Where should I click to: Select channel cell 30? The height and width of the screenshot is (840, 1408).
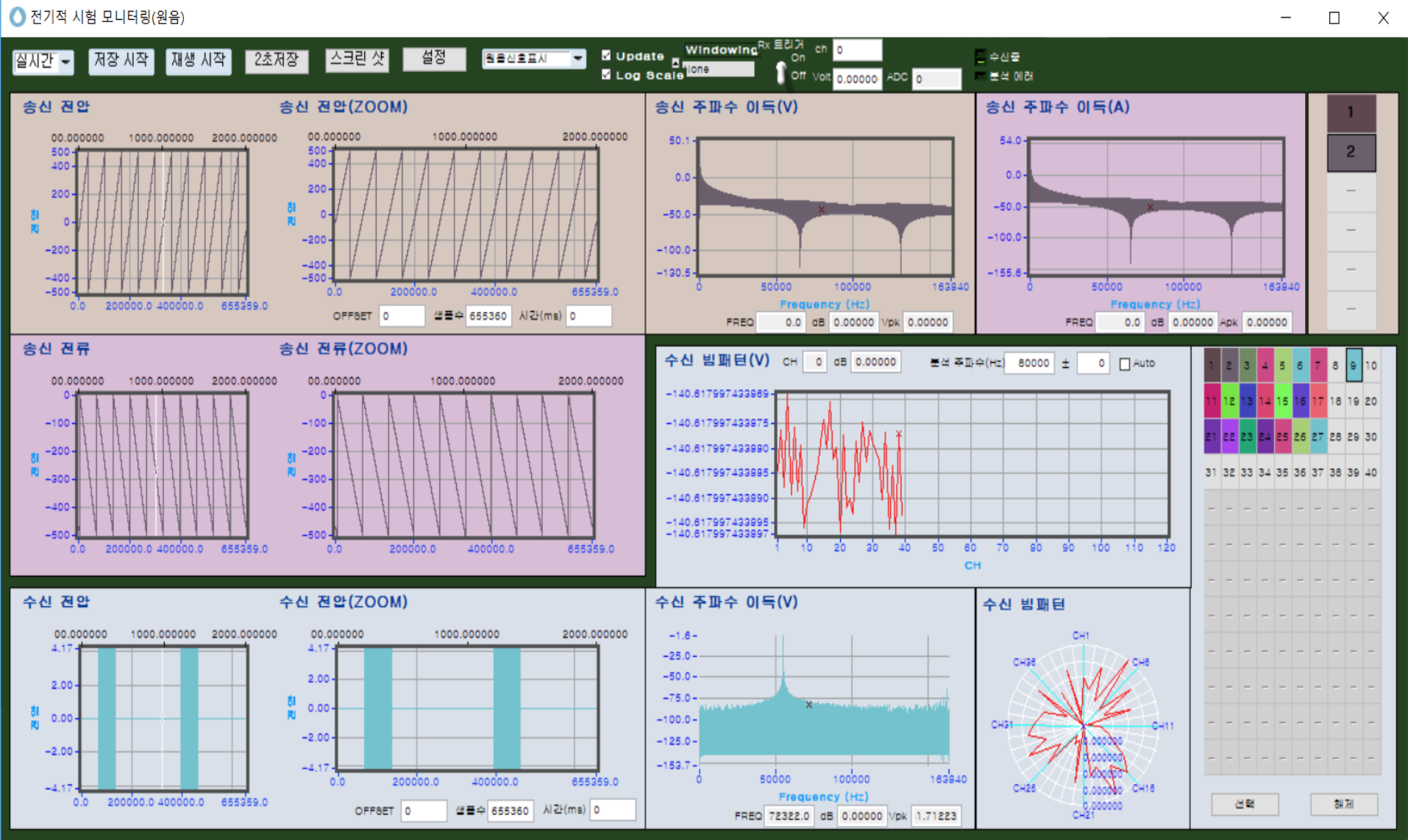(1371, 436)
